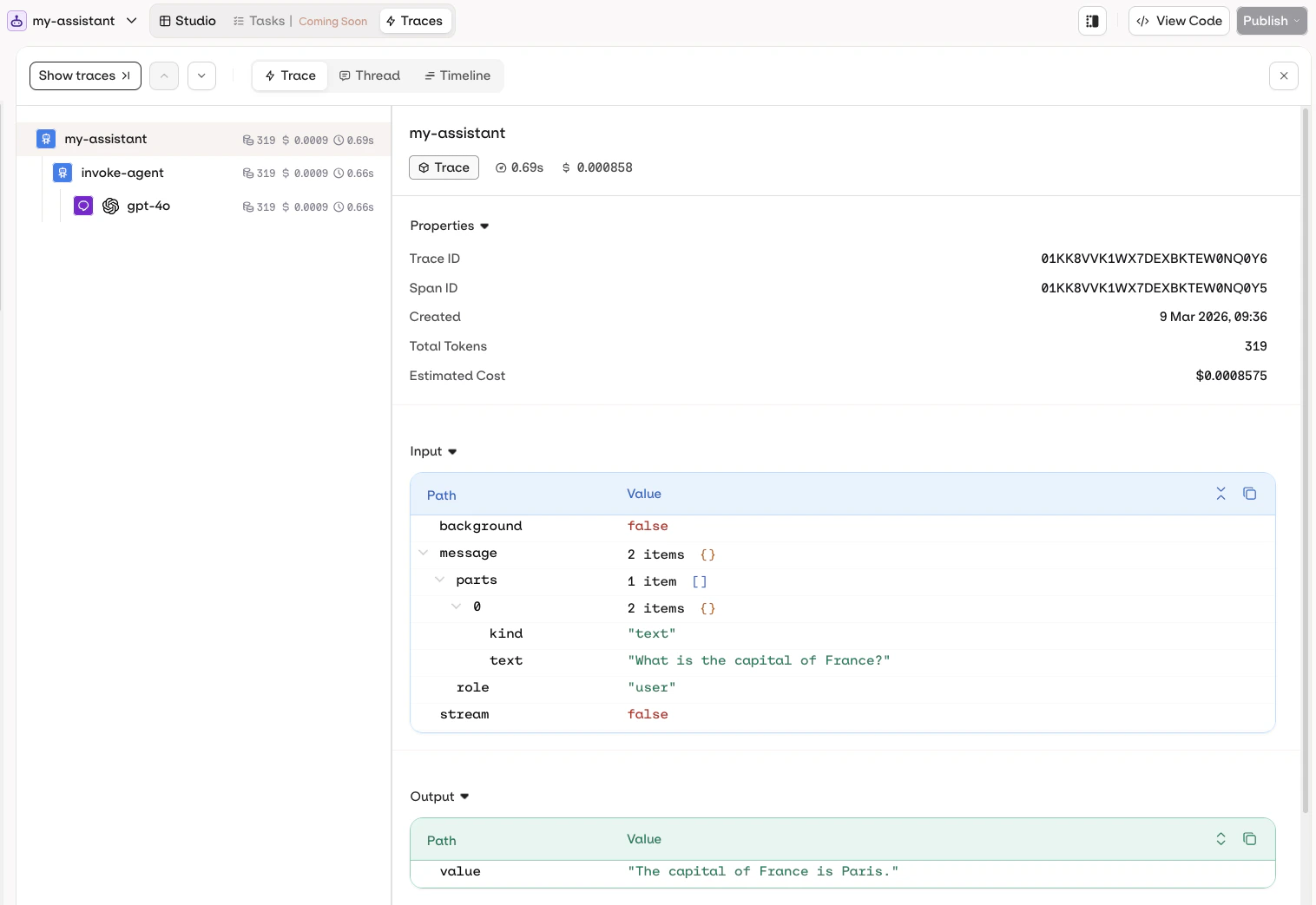
Task: Copy the Input table contents
Action: pyautogui.click(x=1250, y=494)
